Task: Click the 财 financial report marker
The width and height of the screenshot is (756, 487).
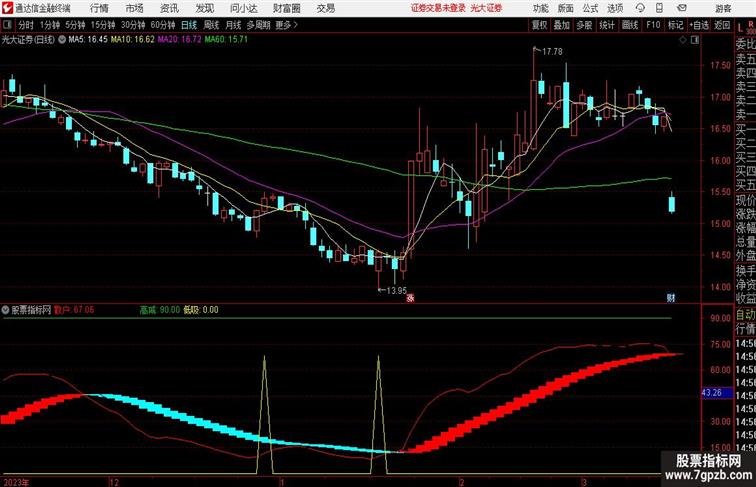Action: point(671,298)
